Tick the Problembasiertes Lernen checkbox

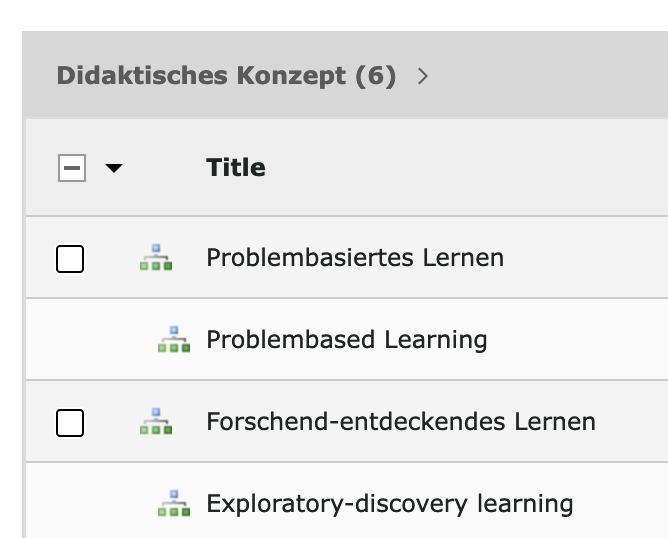click(70, 259)
